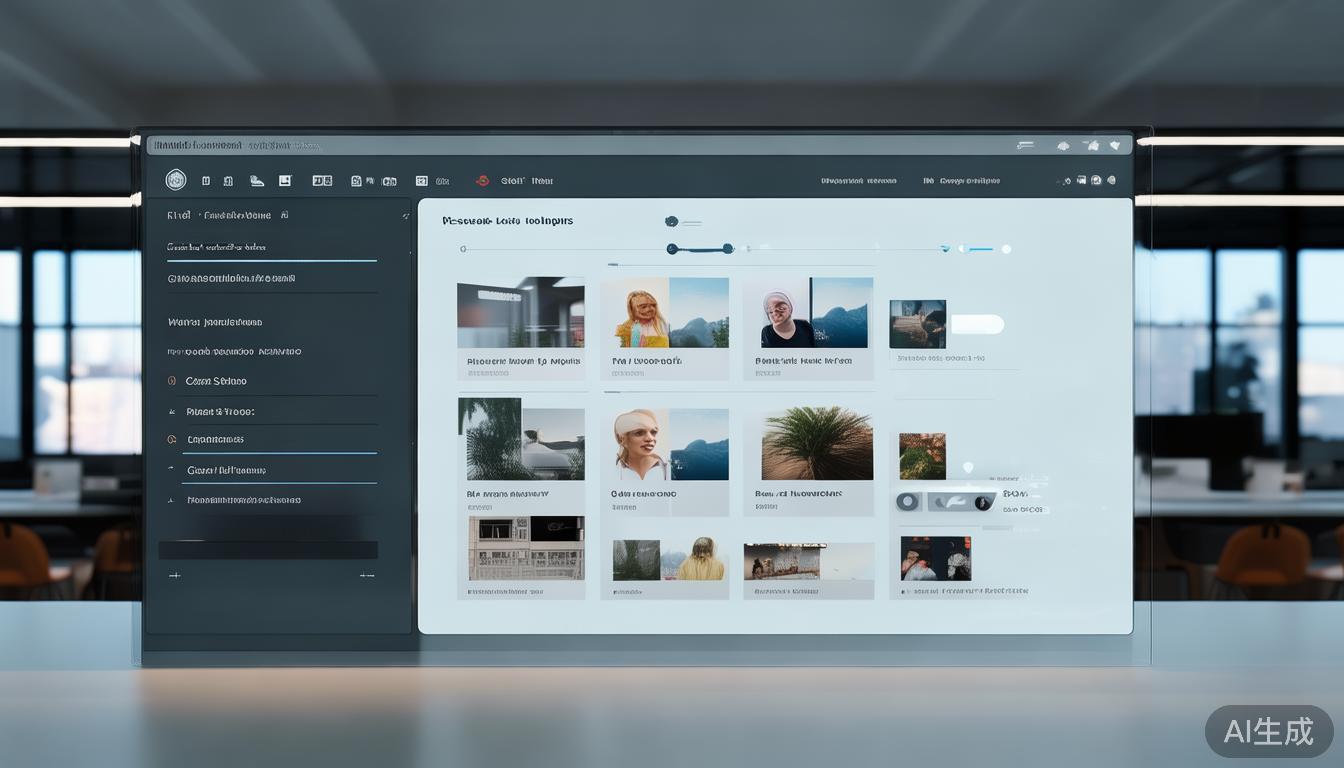Open the menu lines icon in the title bar
Viewport: 1344px width, 768px height.
click(1025, 146)
